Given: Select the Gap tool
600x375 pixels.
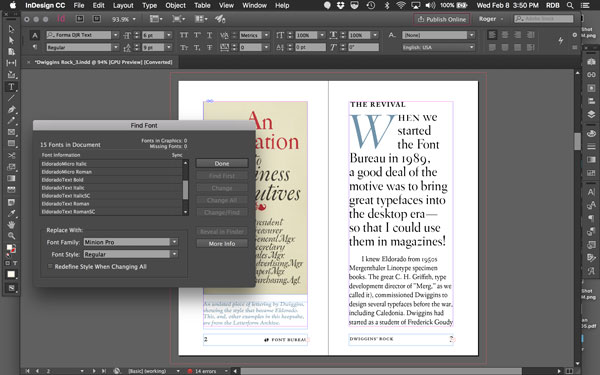Looking at the screenshot, I should (x=11, y=63).
